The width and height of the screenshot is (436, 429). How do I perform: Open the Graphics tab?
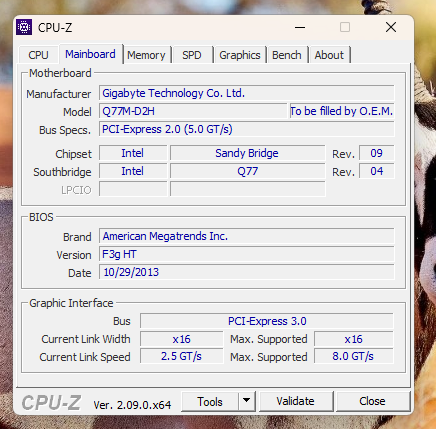click(240, 55)
